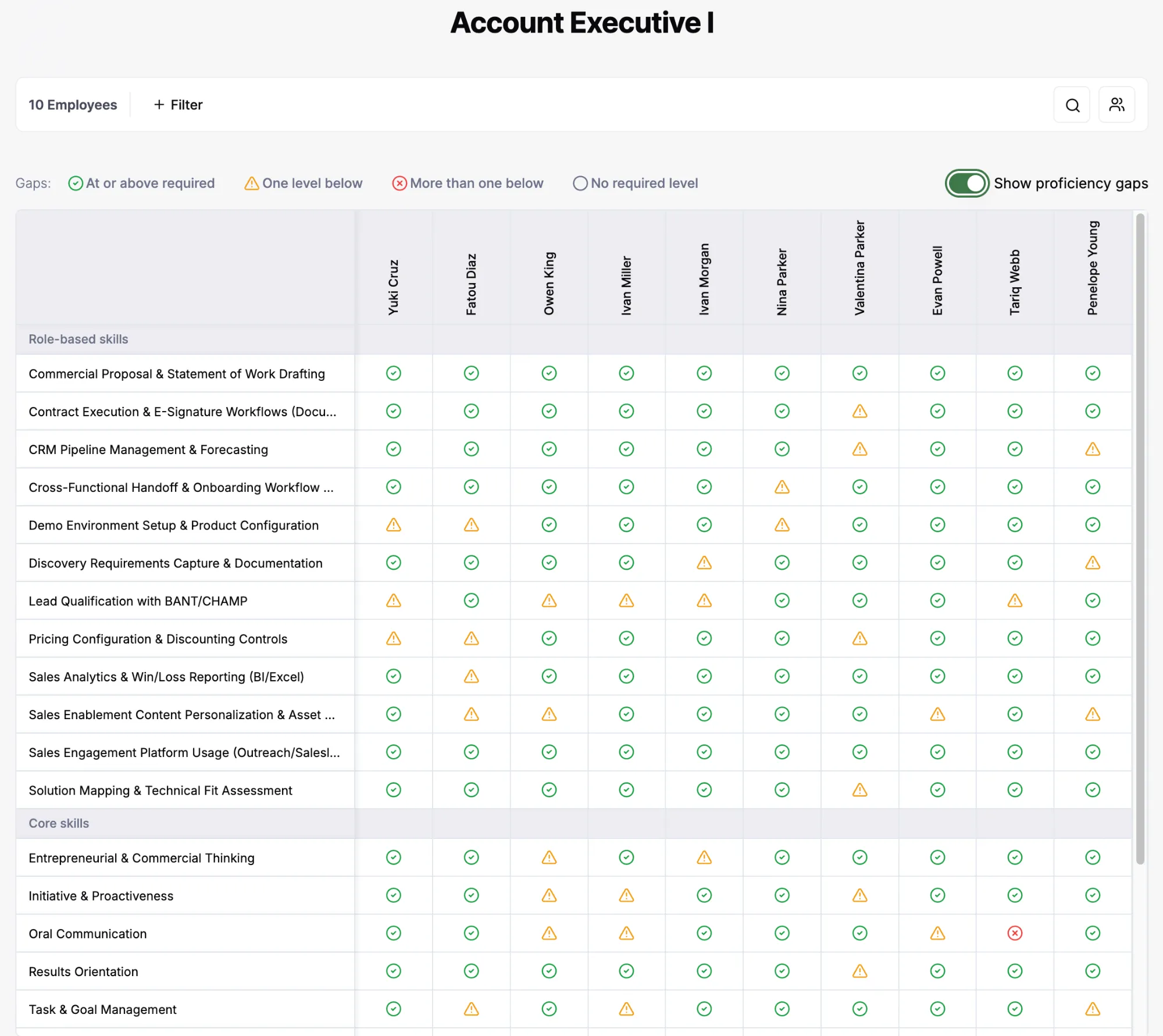Click the Core skills section header
1163x1036 pixels.
[x=59, y=824]
